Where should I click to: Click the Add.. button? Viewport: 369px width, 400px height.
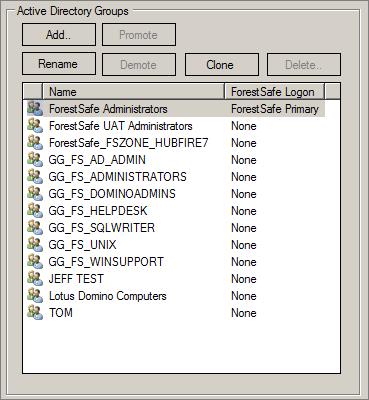pos(59,35)
